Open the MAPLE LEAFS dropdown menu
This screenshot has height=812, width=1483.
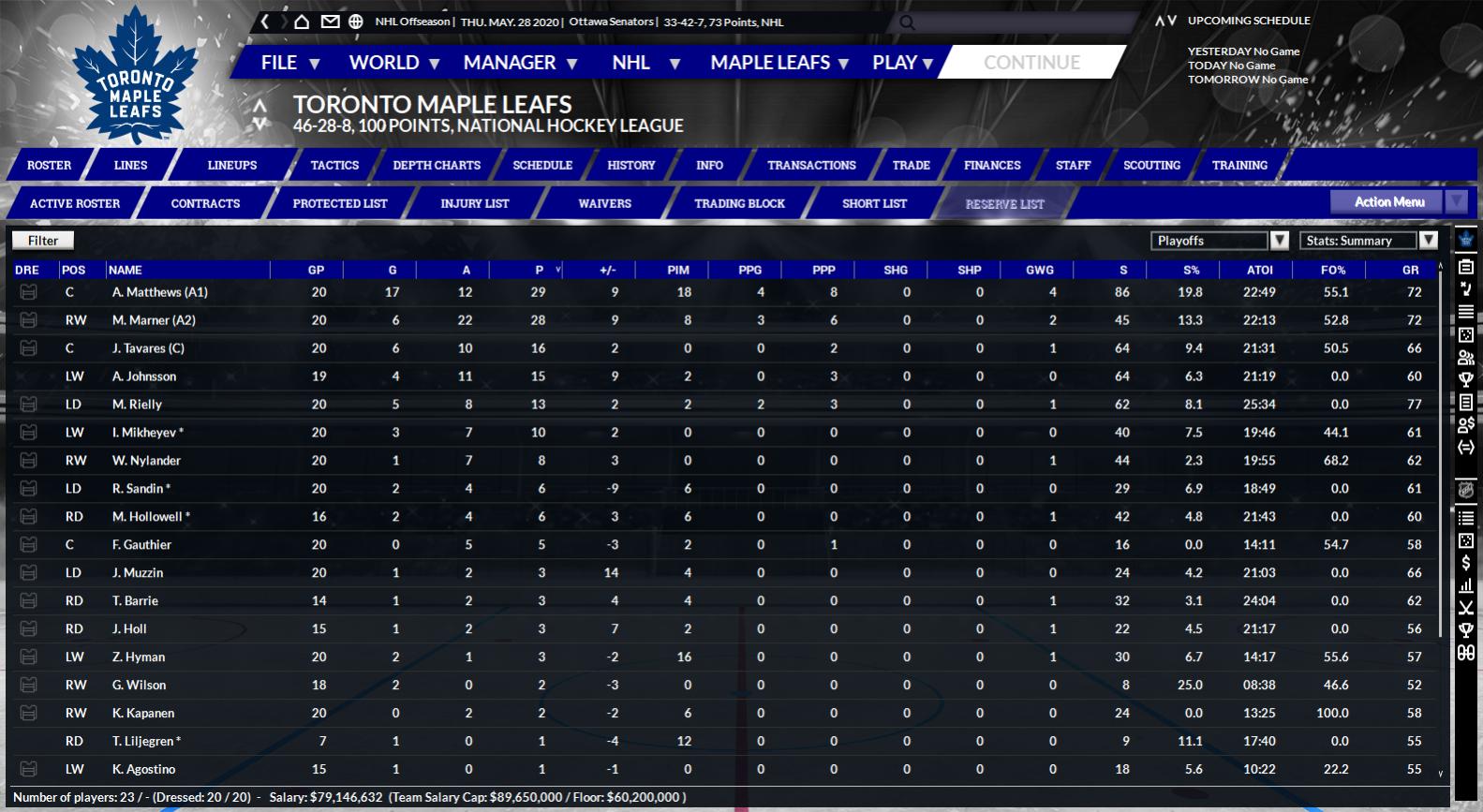click(x=779, y=63)
